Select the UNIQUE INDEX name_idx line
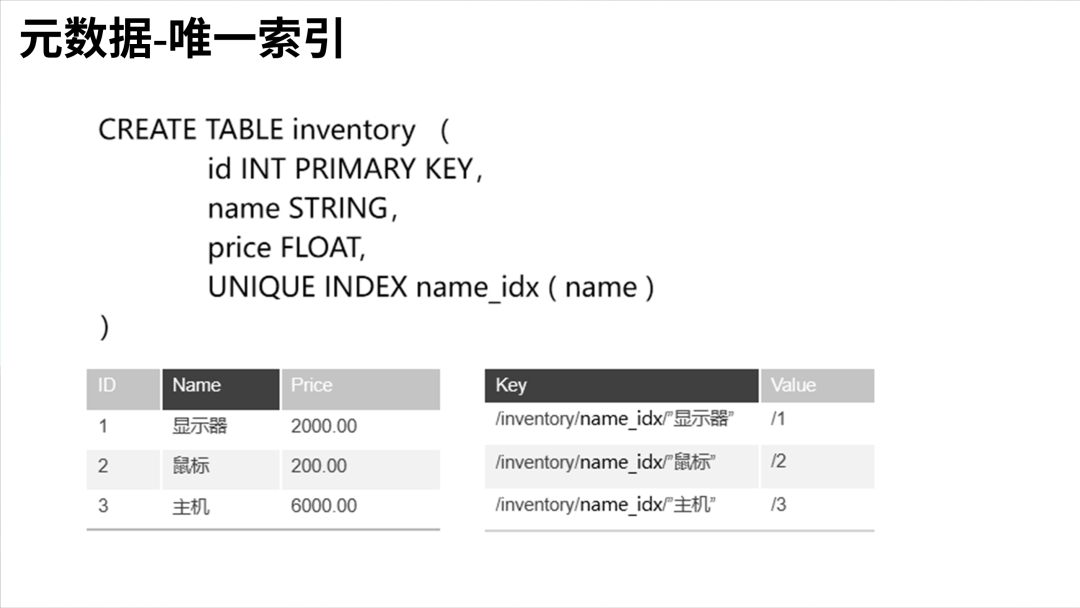 (430, 287)
